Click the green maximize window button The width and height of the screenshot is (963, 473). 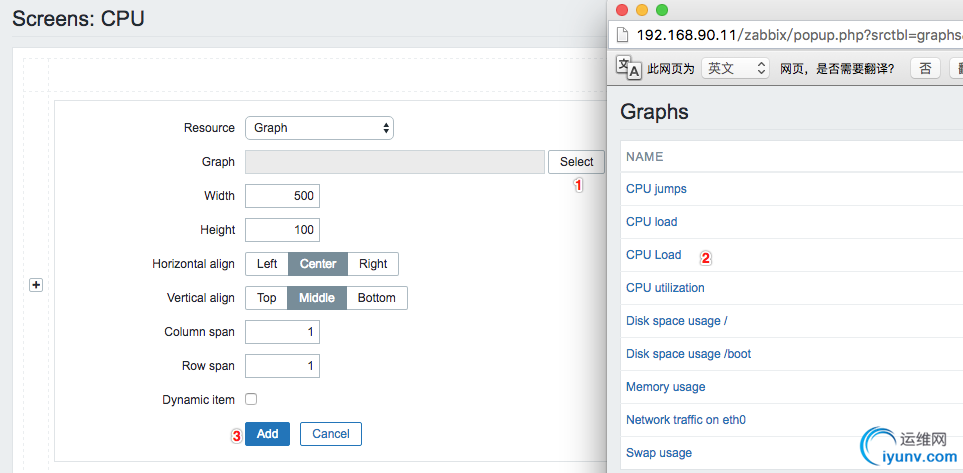pyautogui.click(x=661, y=10)
